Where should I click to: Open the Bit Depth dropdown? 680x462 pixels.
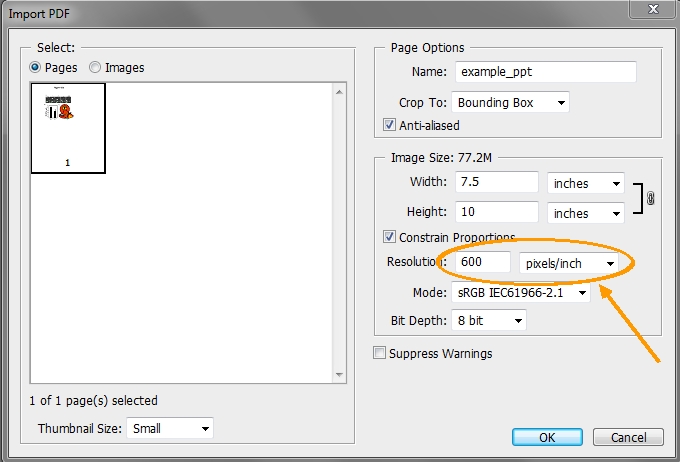[489, 320]
